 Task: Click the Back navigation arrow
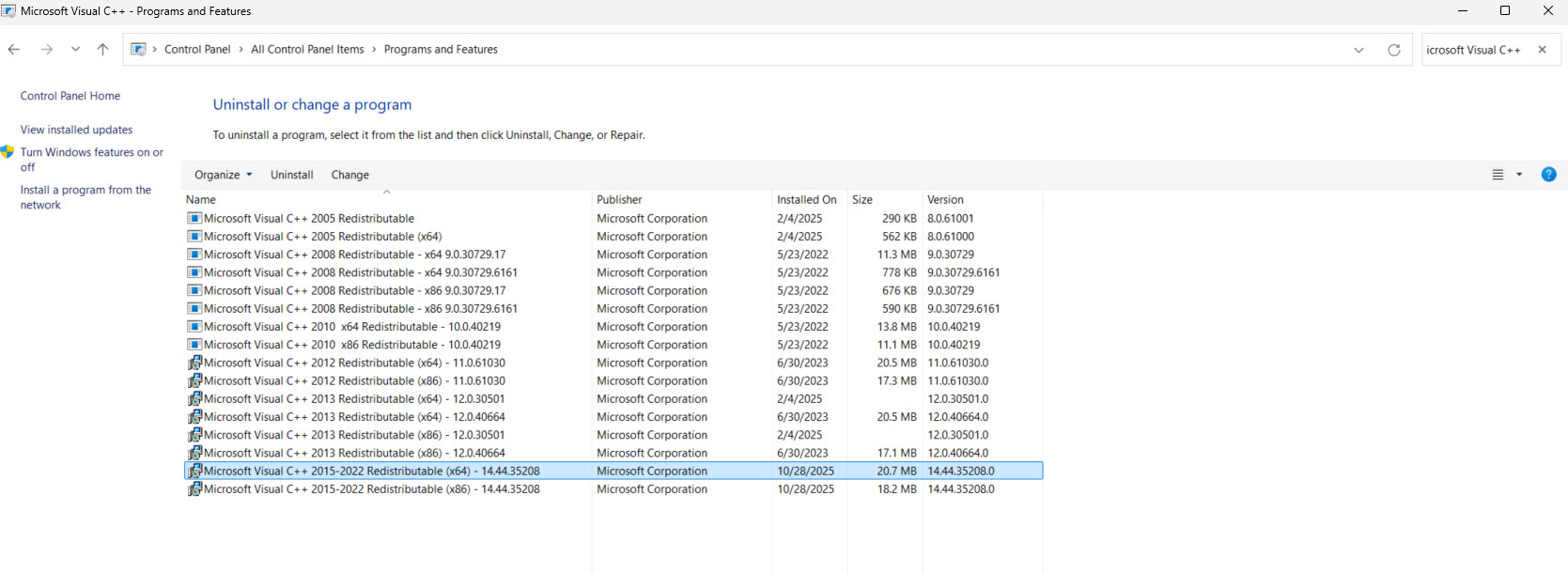(x=14, y=50)
